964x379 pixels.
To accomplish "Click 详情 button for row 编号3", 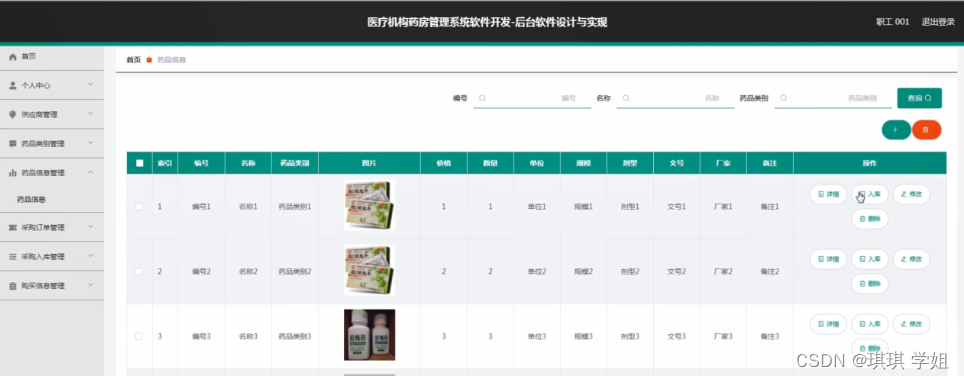I will point(828,324).
